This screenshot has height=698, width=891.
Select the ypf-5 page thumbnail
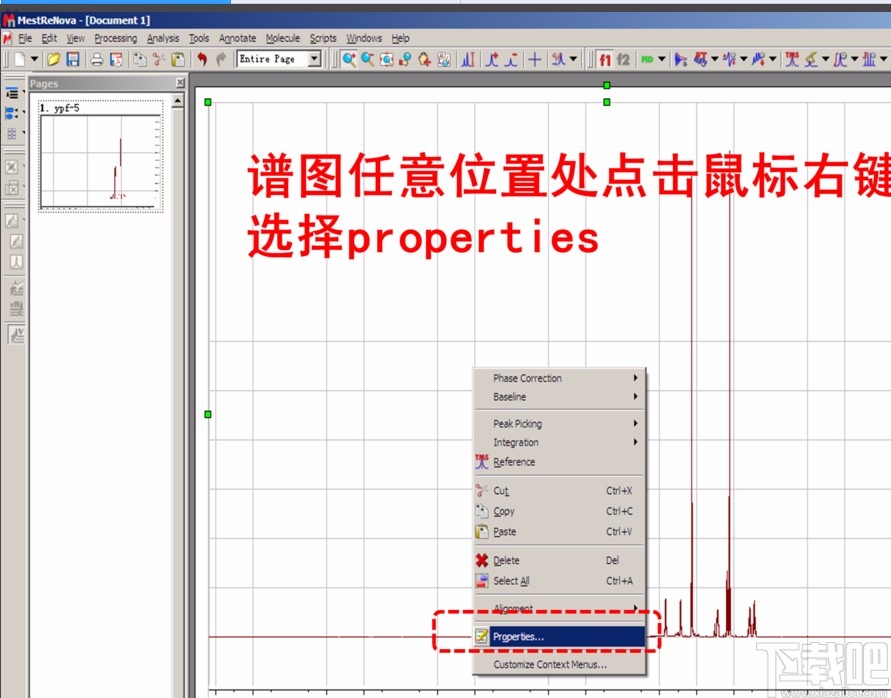[x=101, y=156]
